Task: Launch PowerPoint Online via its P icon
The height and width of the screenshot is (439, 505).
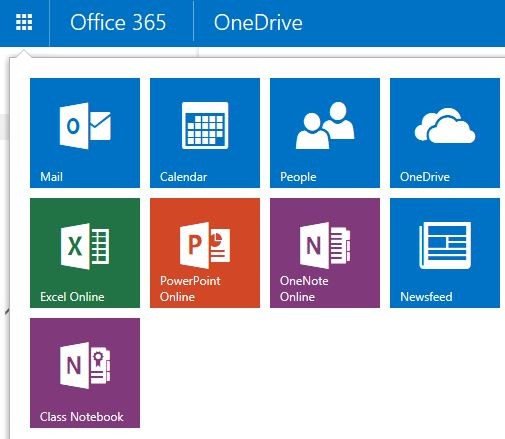Action: [205, 245]
